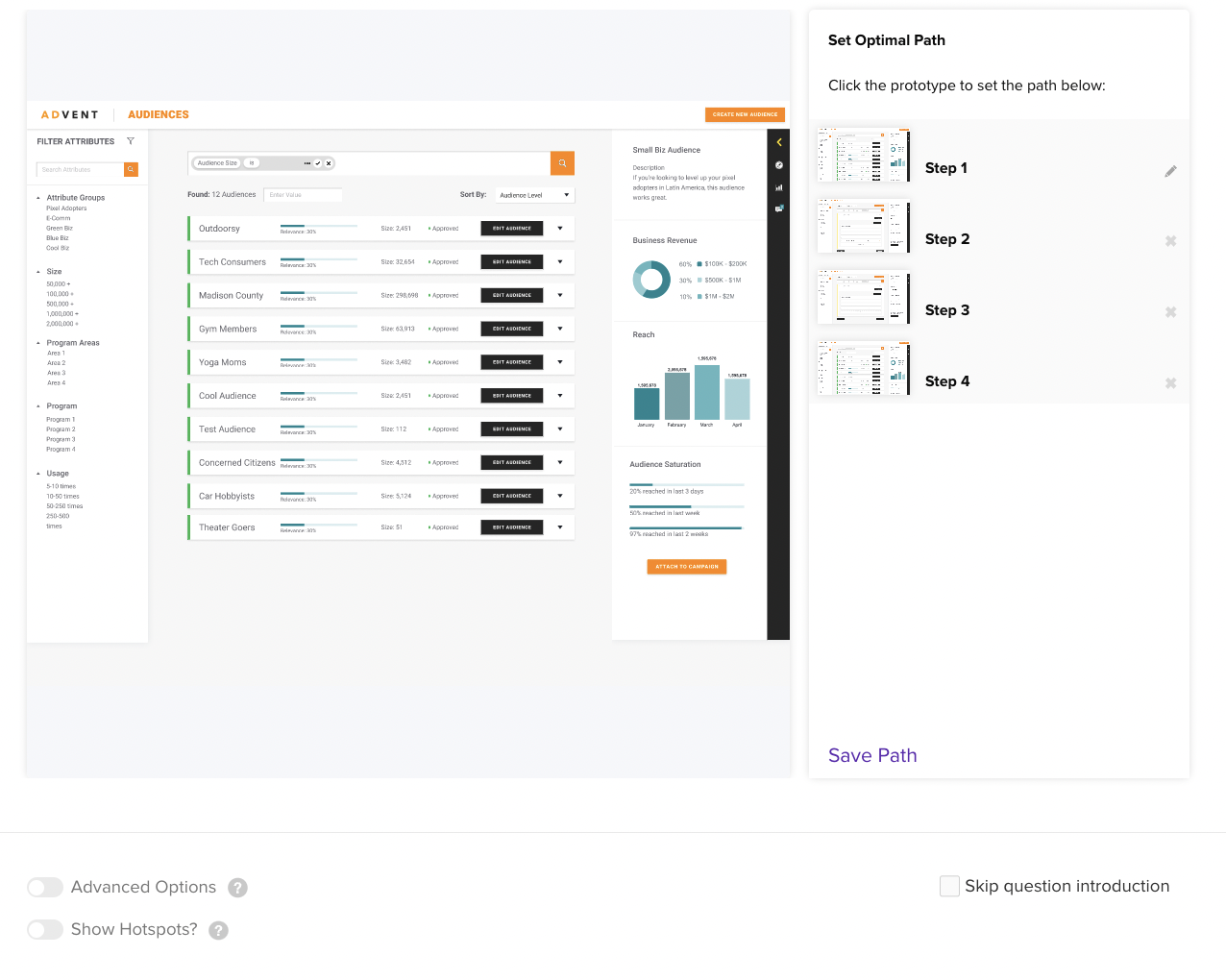This screenshot has width=1226, height=980.
Task: Toggle Advanced Options switch
Action: (x=45, y=888)
